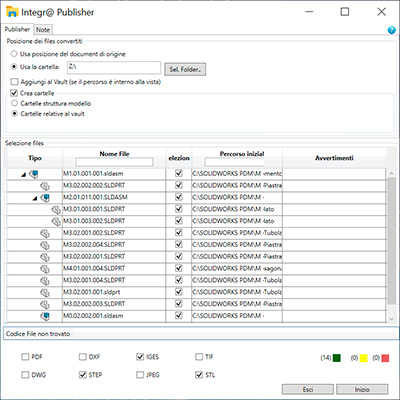
Task: Click the 'Sel. Folder..' button
Action: tap(185, 69)
